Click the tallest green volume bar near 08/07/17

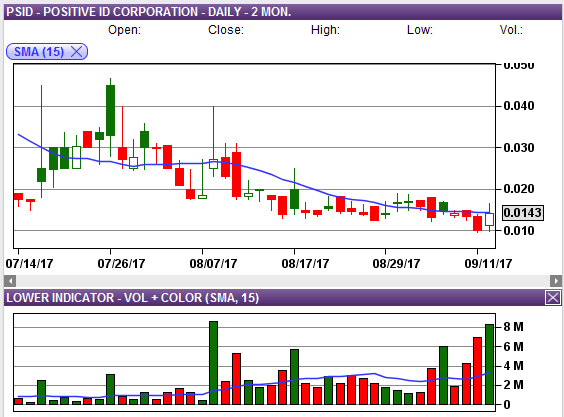pyautogui.click(x=213, y=363)
